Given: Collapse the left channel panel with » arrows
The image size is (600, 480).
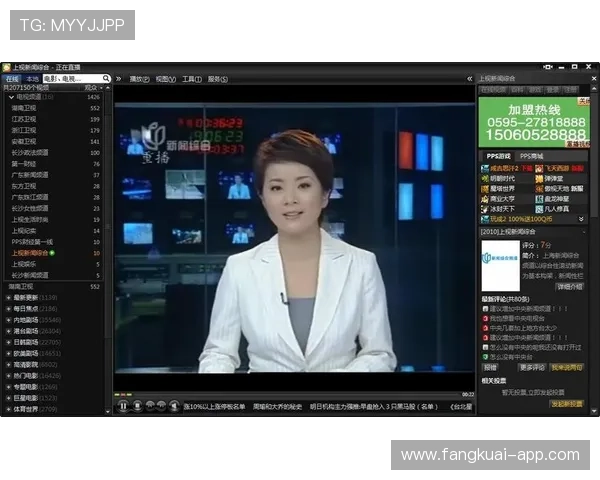Looking at the screenshot, I should tap(119, 79).
